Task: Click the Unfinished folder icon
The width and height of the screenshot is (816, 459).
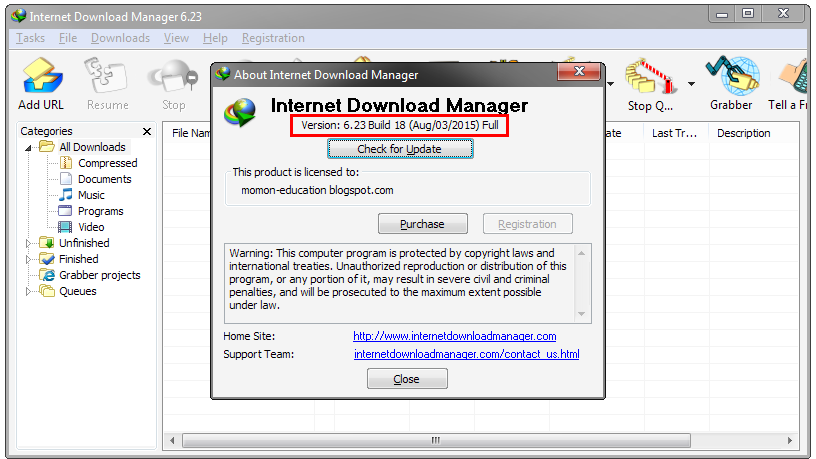Action: pos(47,243)
